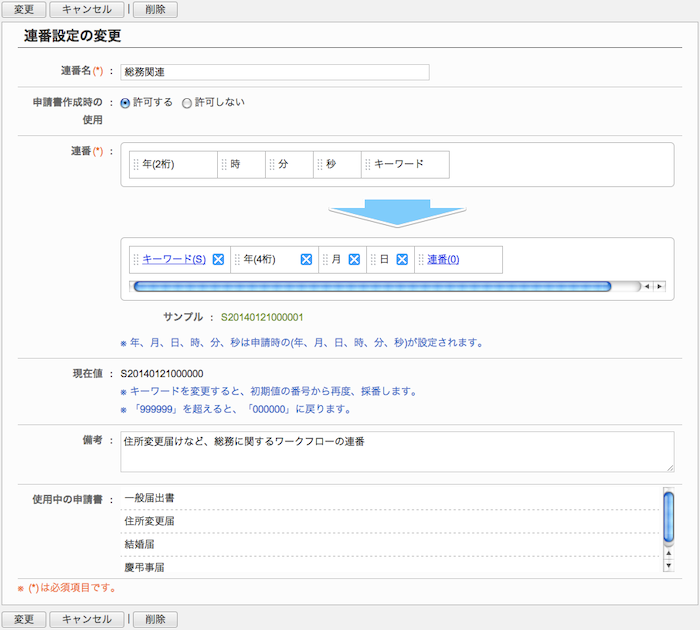Click the 住所変更届 list row
Viewport: 700px width, 630px height.
[390, 521]
